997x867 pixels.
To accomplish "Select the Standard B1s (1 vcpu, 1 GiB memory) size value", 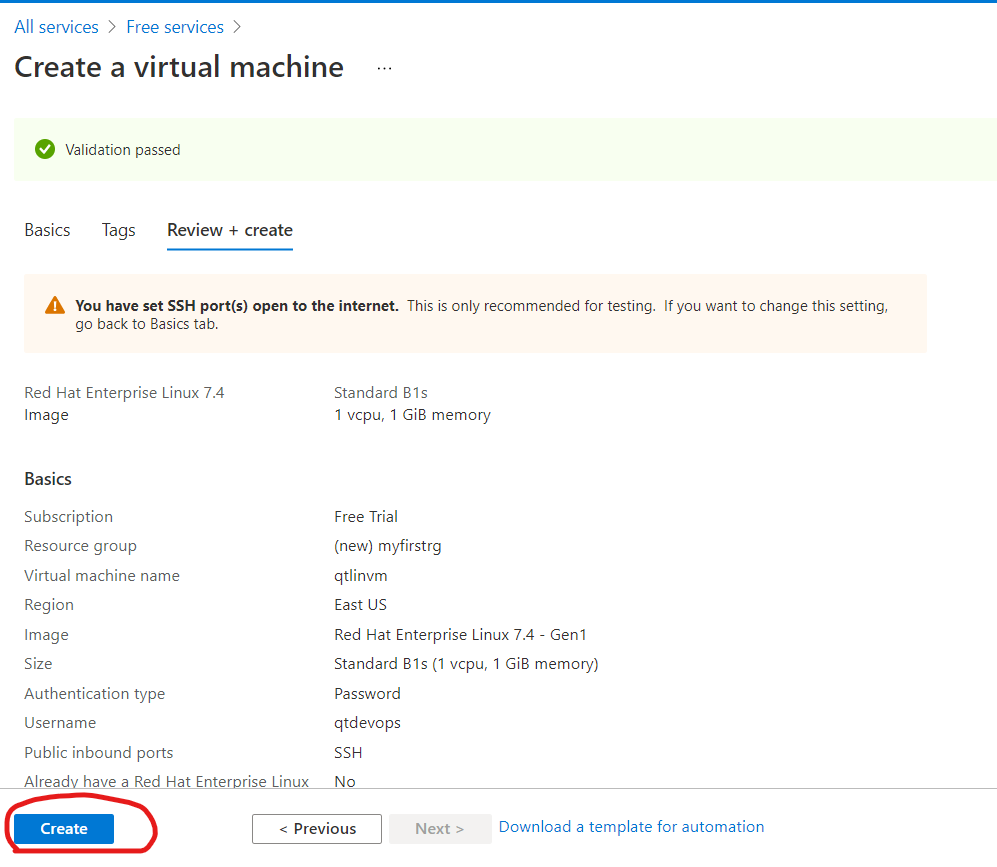I will 466,664.
